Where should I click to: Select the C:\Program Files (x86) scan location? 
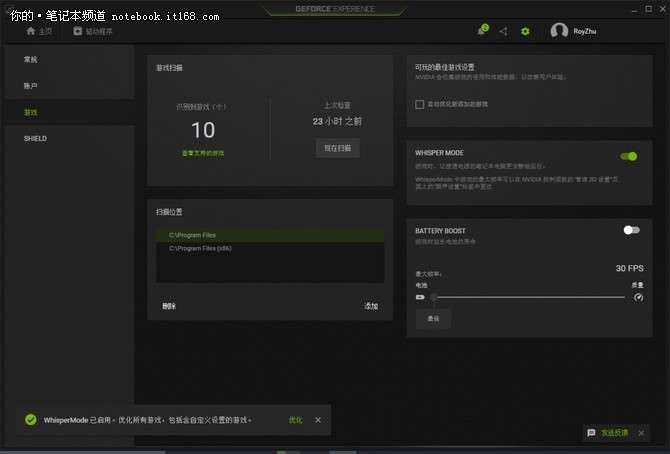[x=270, y=248]
